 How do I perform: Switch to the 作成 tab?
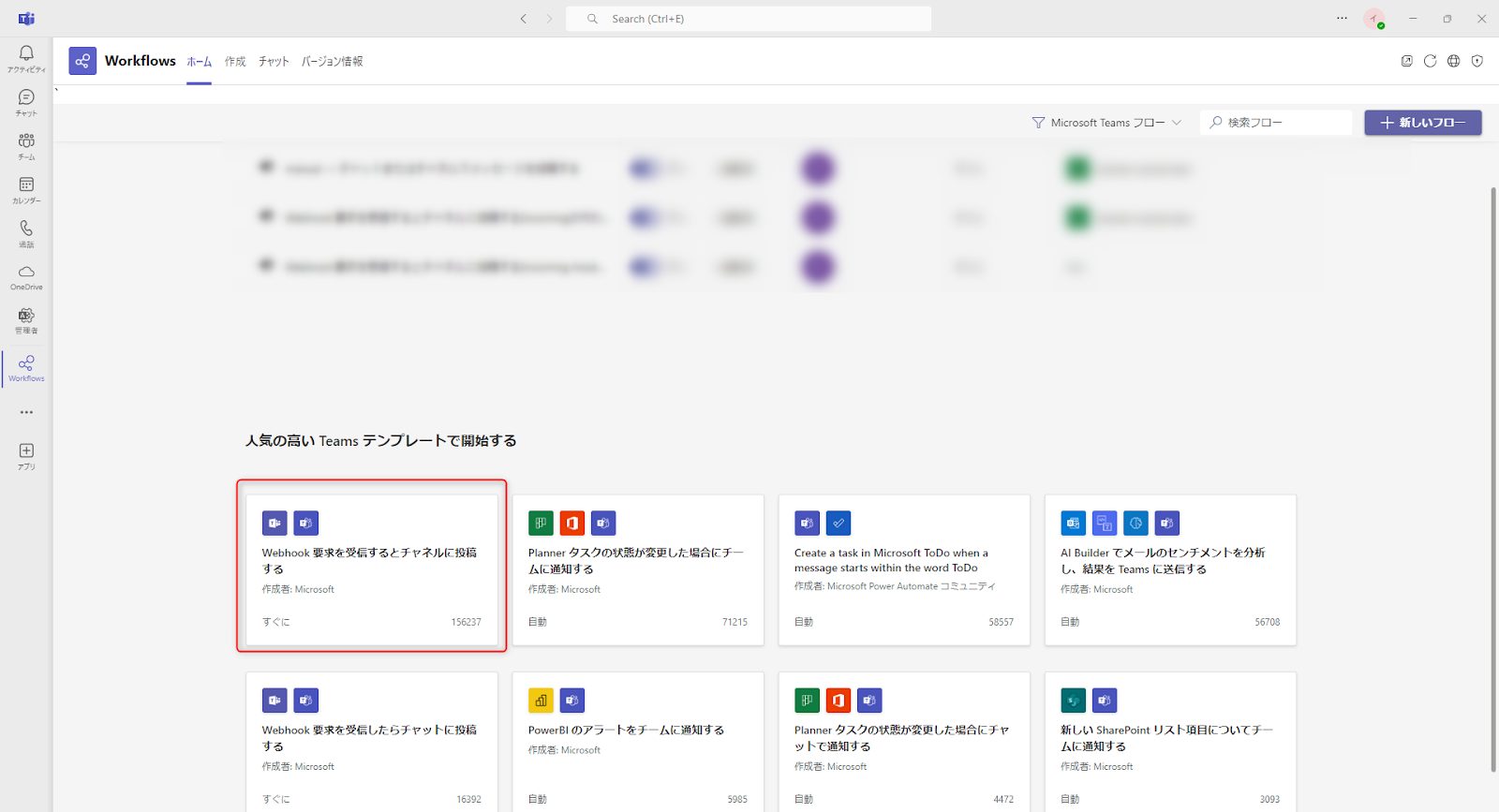point(235,62)
